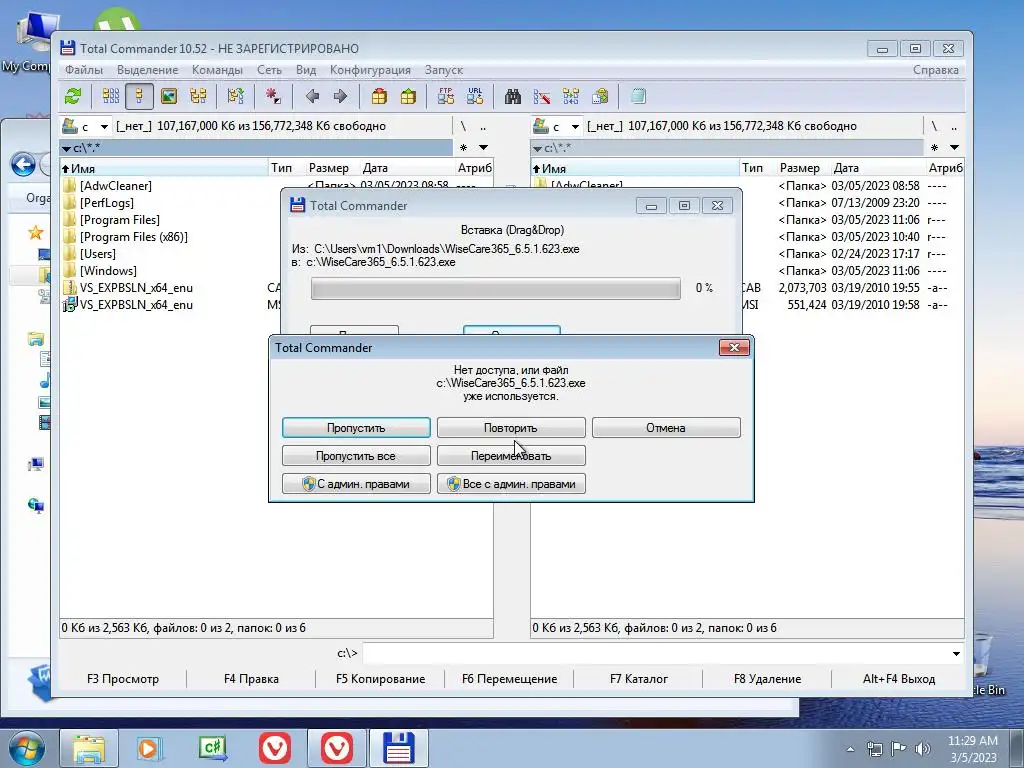Enable thumbnail view via picture icon
Image resolution: width=1024 pixels, height=768 pixels.
168,97
